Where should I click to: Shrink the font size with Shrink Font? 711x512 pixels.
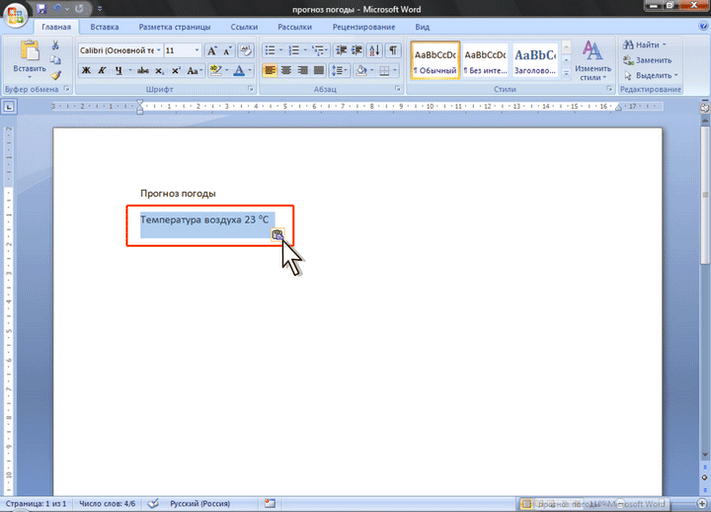pyautogui.click(x=228, y=50)
